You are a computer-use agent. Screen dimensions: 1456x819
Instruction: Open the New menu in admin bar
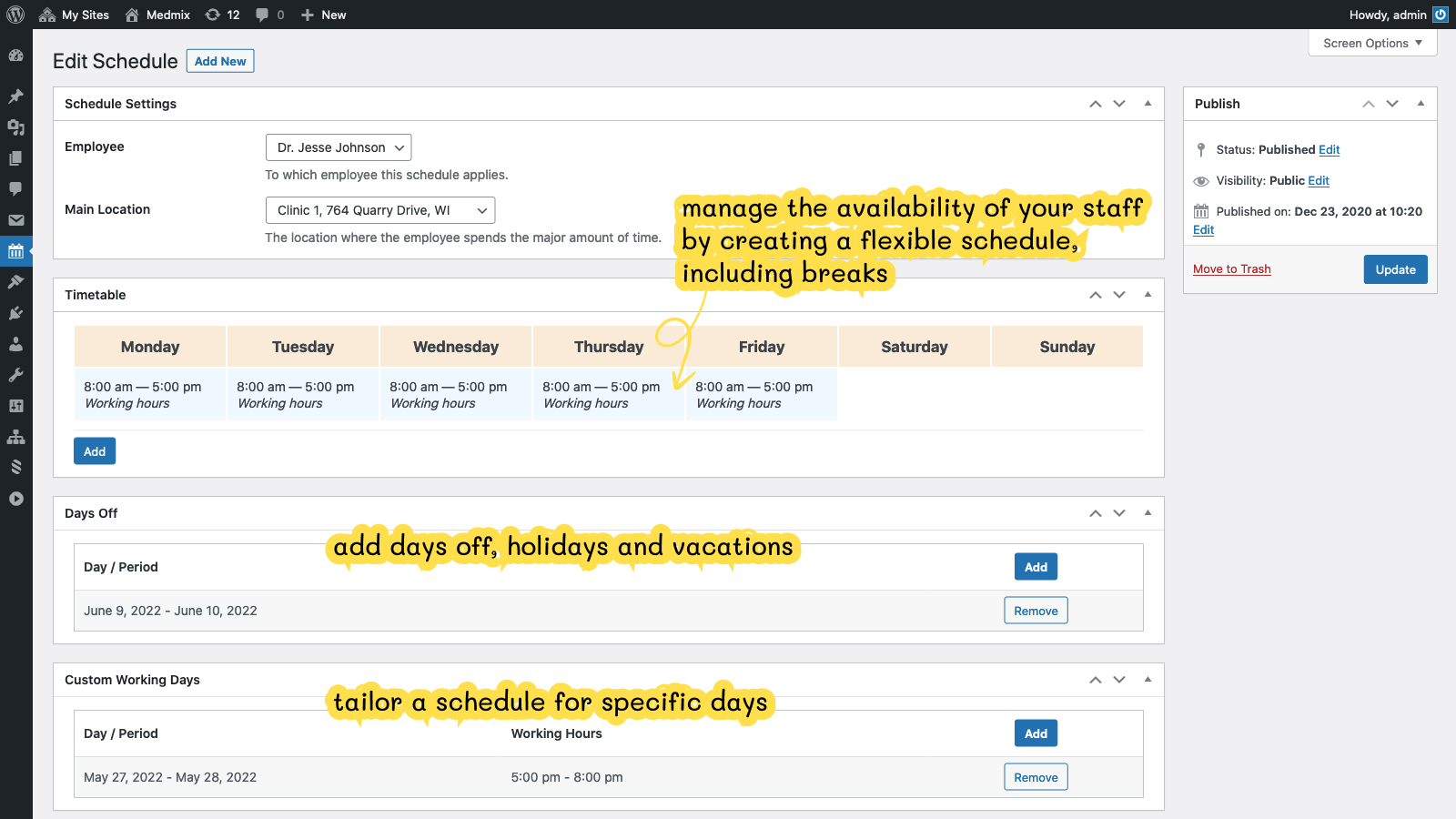(323, 15)
